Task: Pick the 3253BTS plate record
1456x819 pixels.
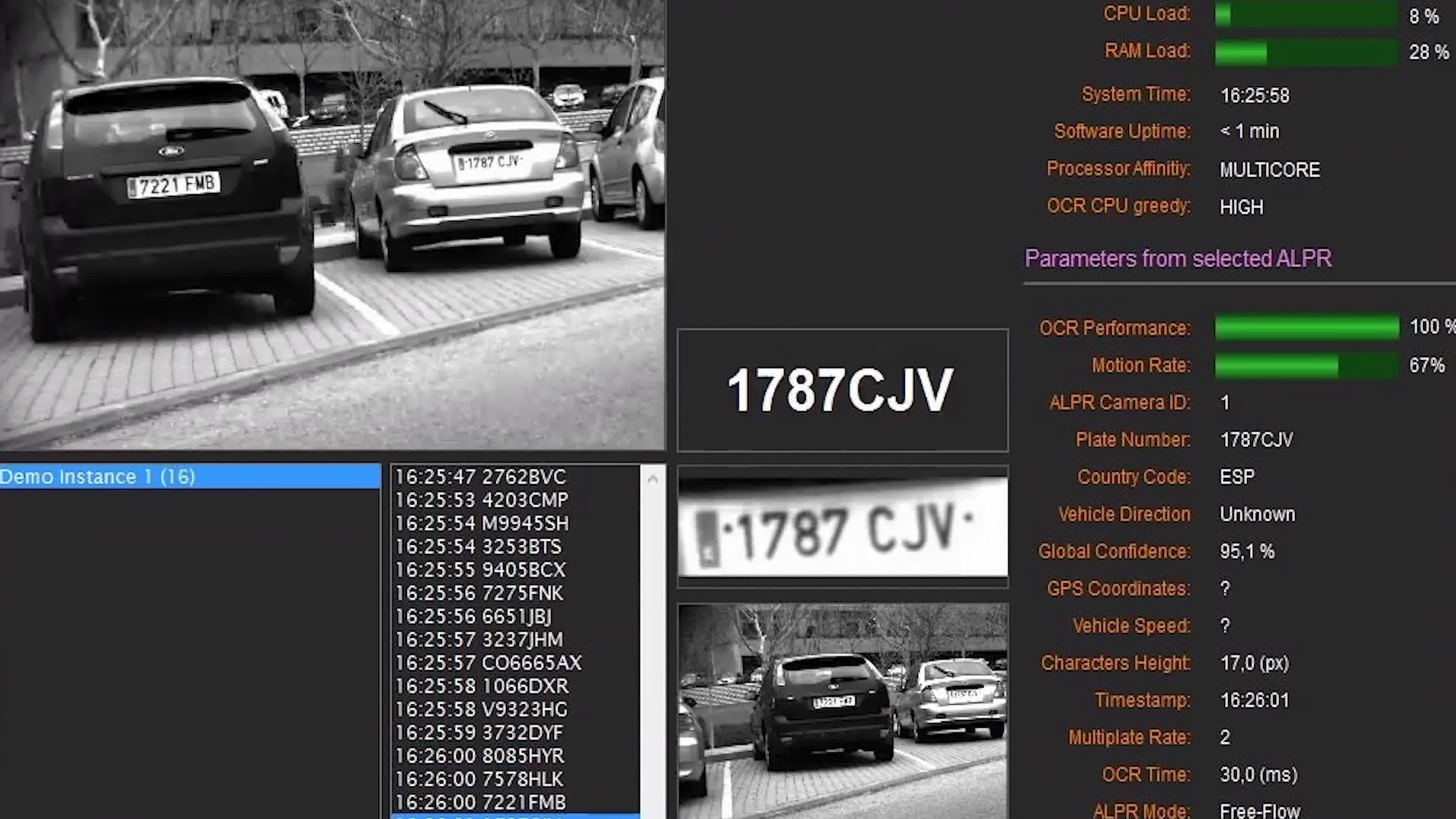Action: click(x=478, y=546)
